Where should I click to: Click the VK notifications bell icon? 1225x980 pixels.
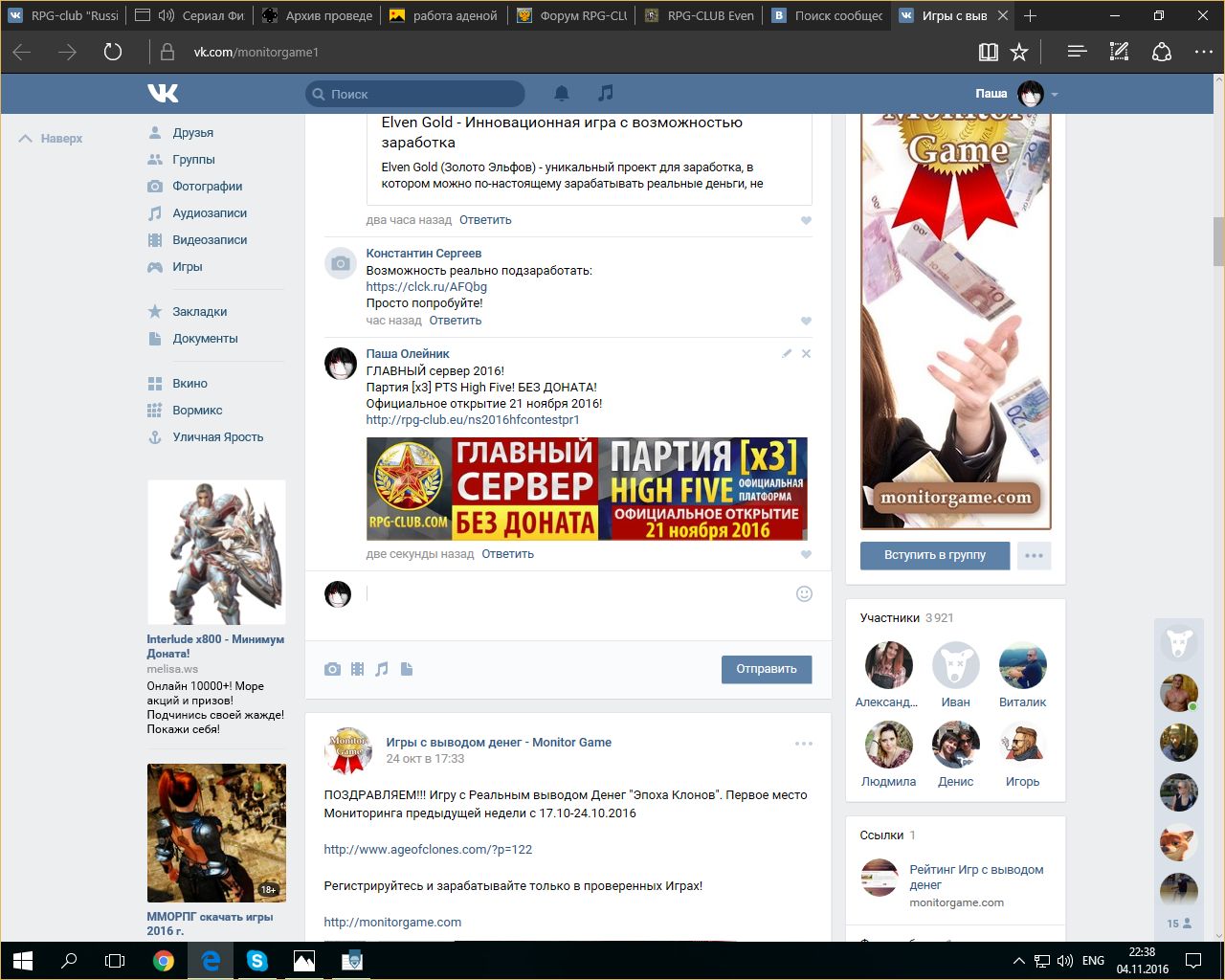click(562, 93)
